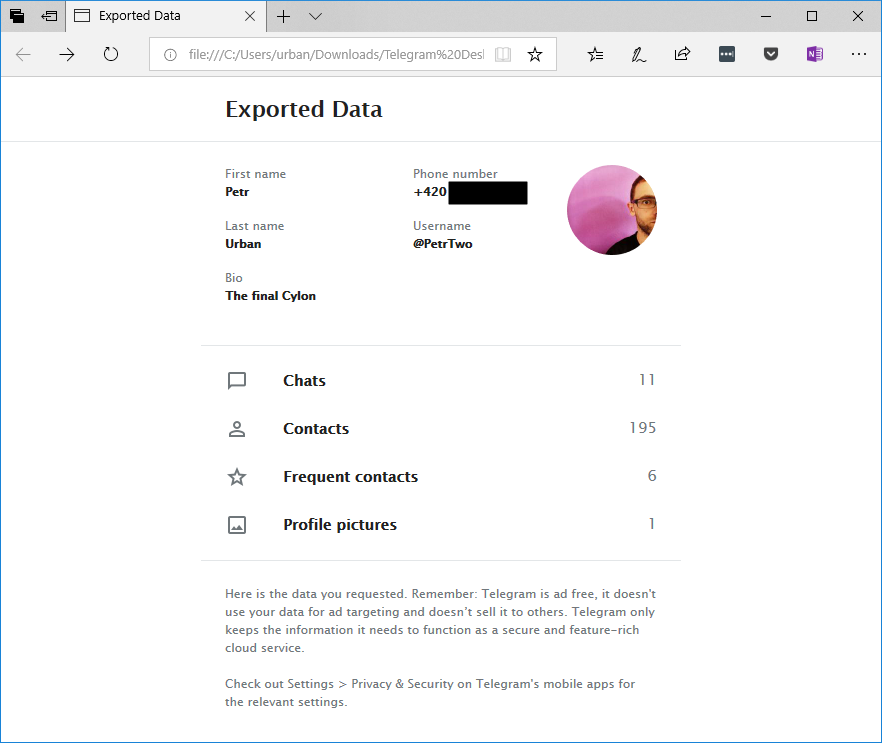Click the @PetrTwo username text
The image size is (882, 743).
443,244
